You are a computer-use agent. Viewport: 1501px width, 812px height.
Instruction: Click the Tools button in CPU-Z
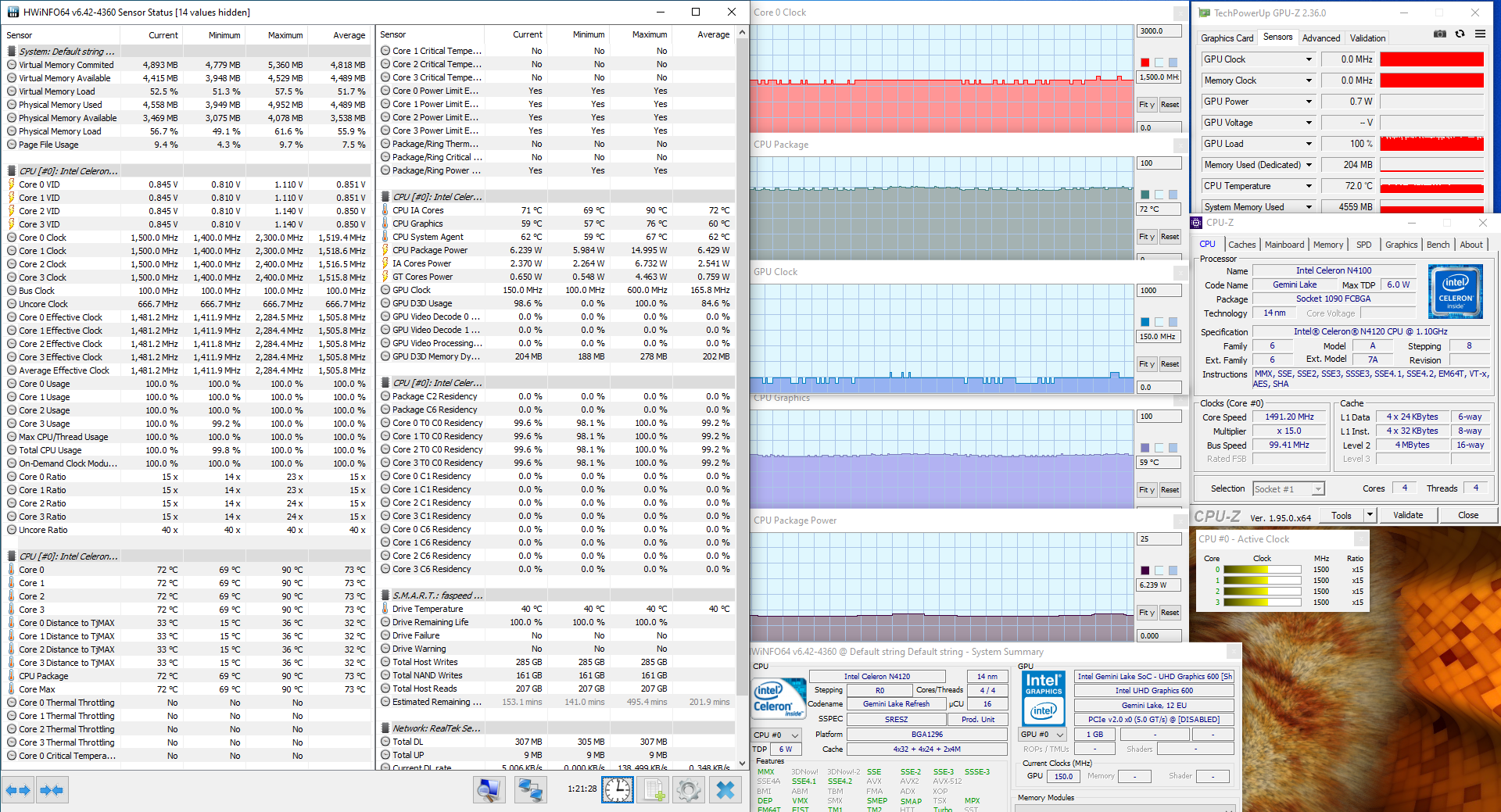1342,515
